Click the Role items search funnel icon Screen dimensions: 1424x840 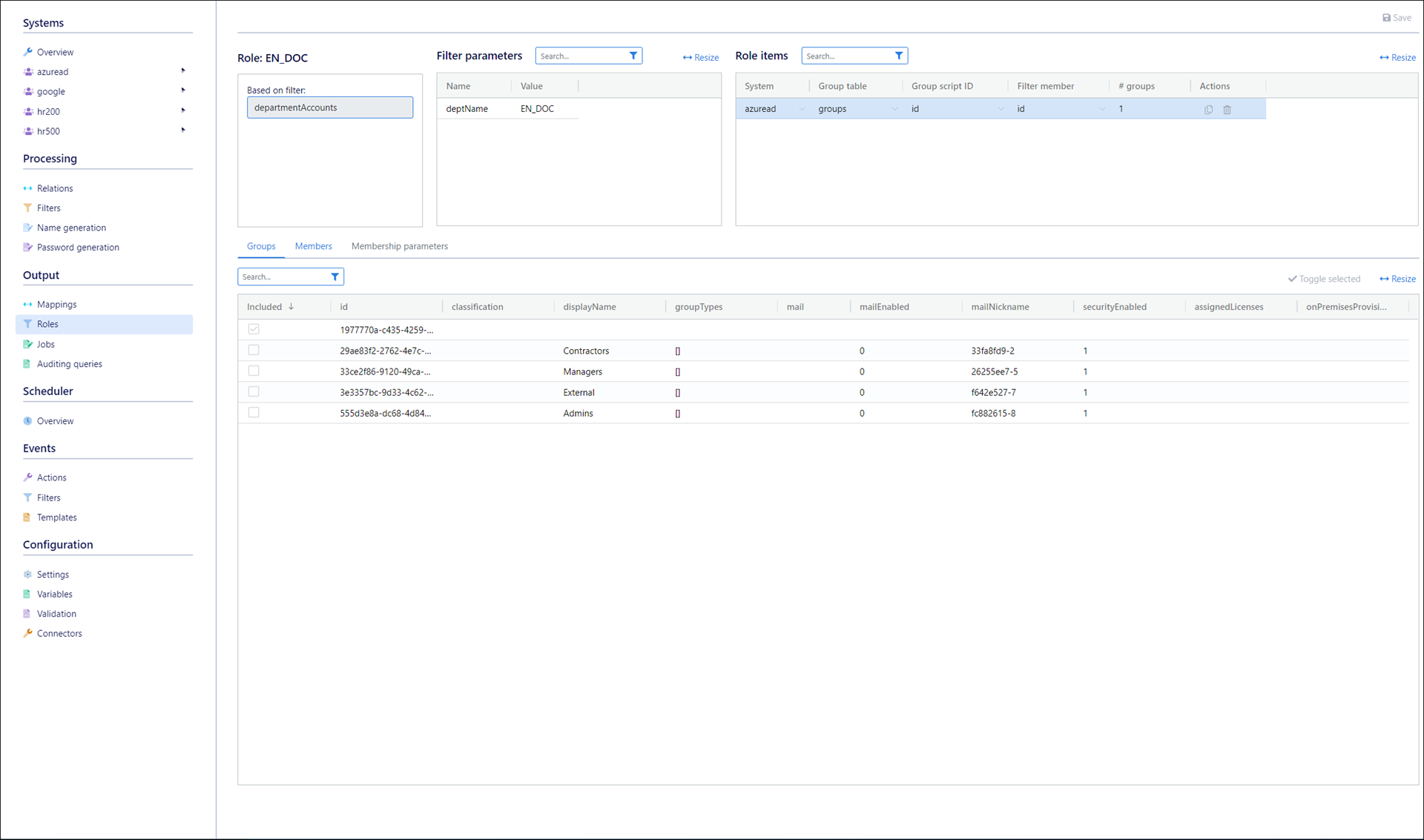point(898,56)
